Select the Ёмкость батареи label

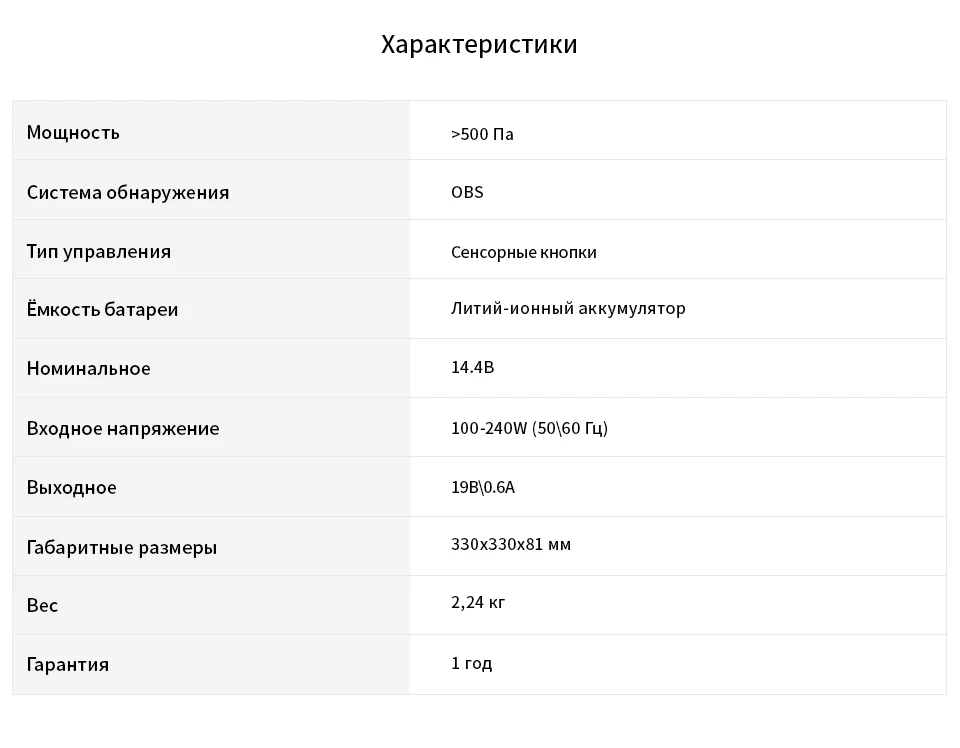point(102,309)
